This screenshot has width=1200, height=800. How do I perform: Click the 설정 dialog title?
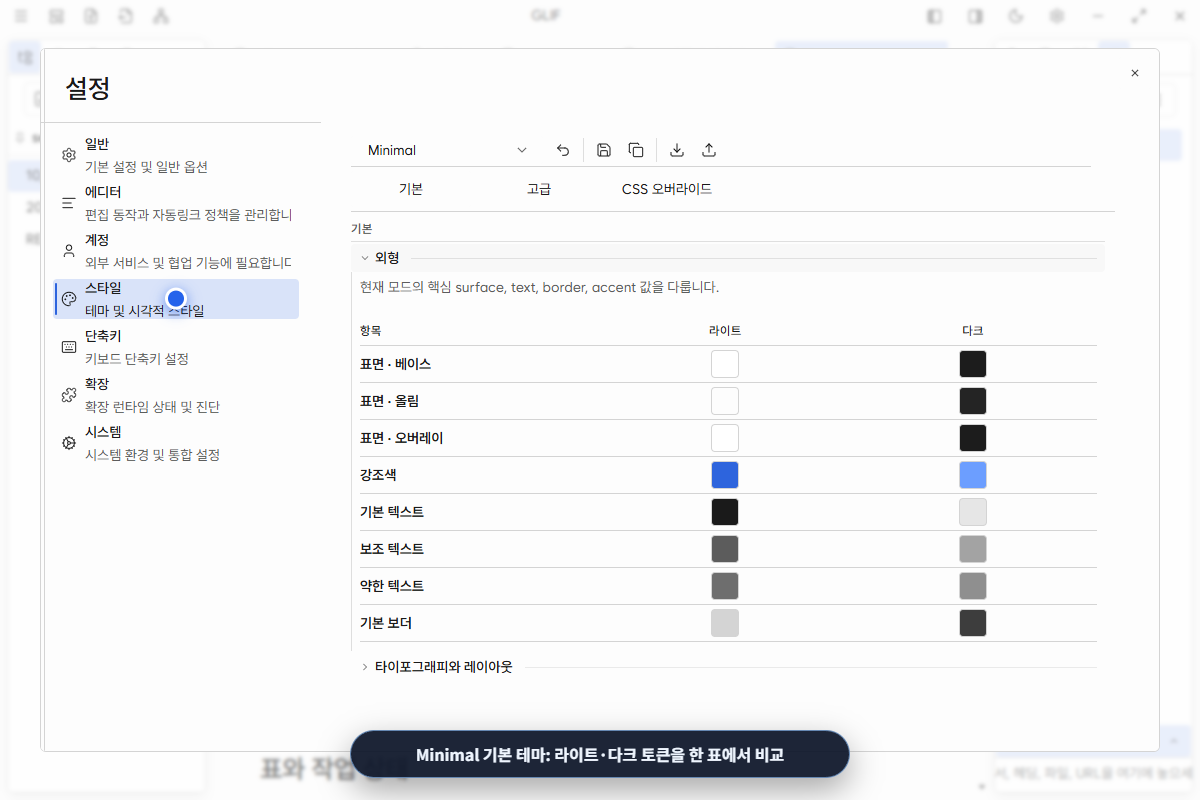point(88,88)
